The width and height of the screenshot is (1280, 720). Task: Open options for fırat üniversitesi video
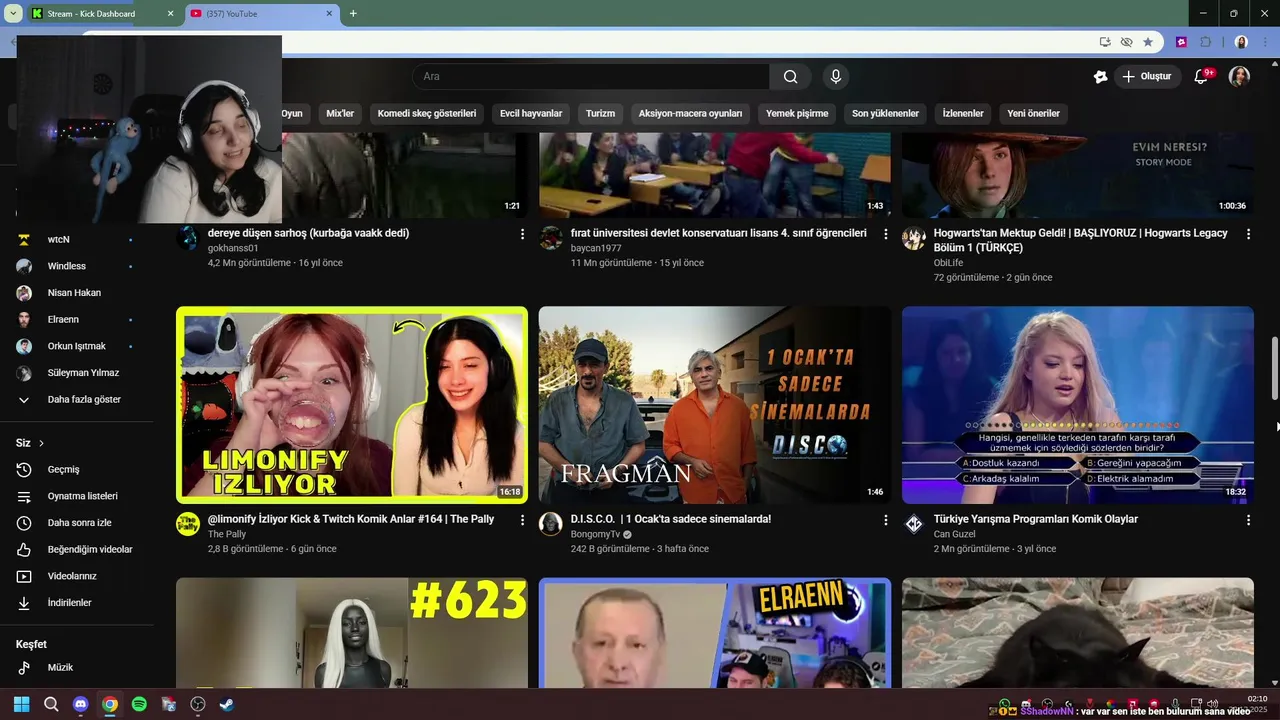885,234
